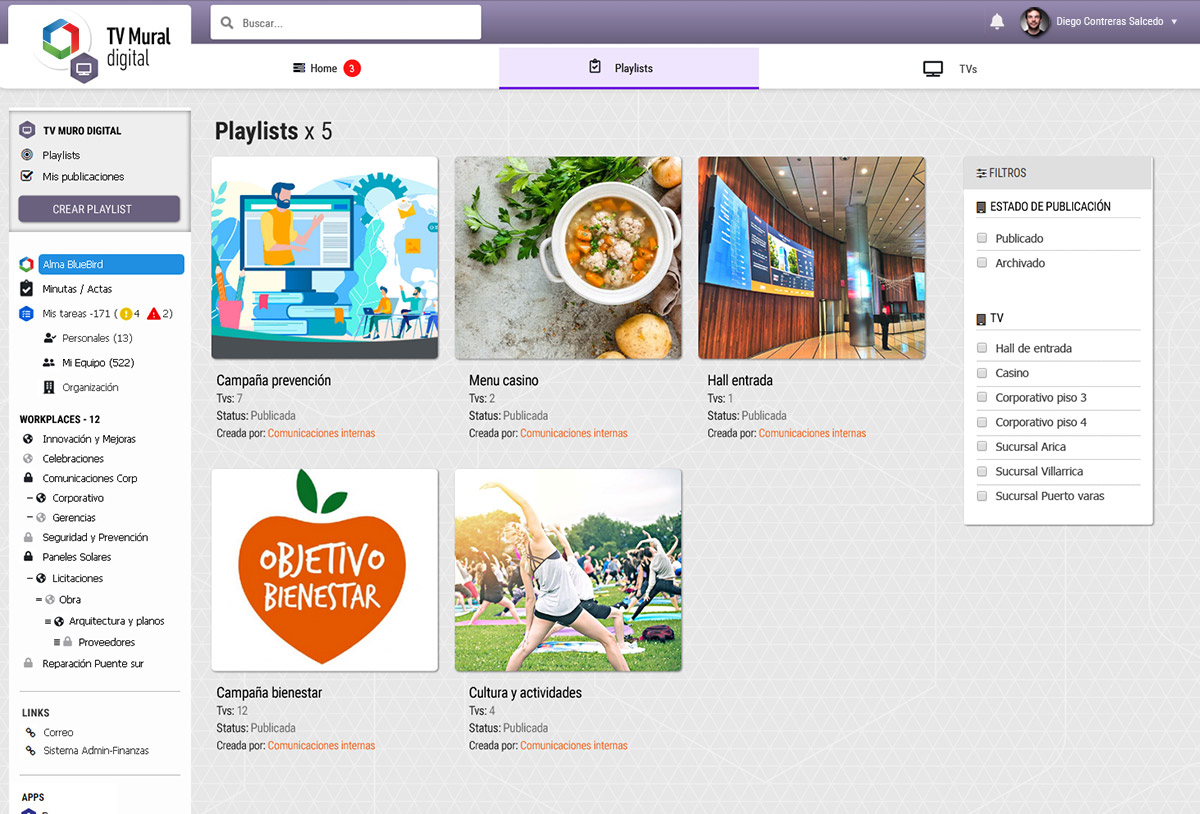
Task: Click the Personales user icon
Action: point(50,338)
